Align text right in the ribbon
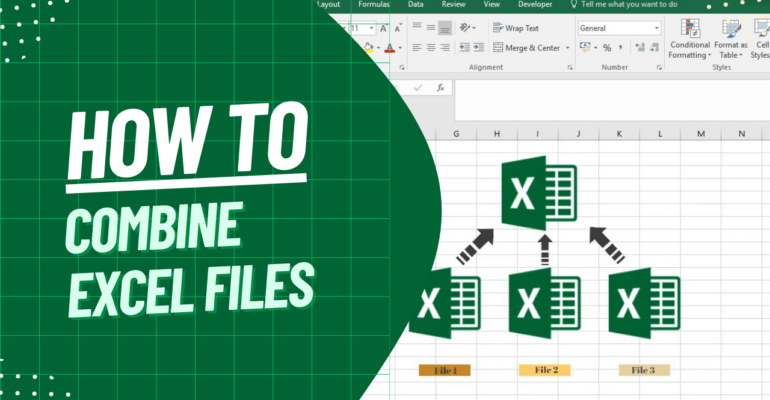 [445, 48]
